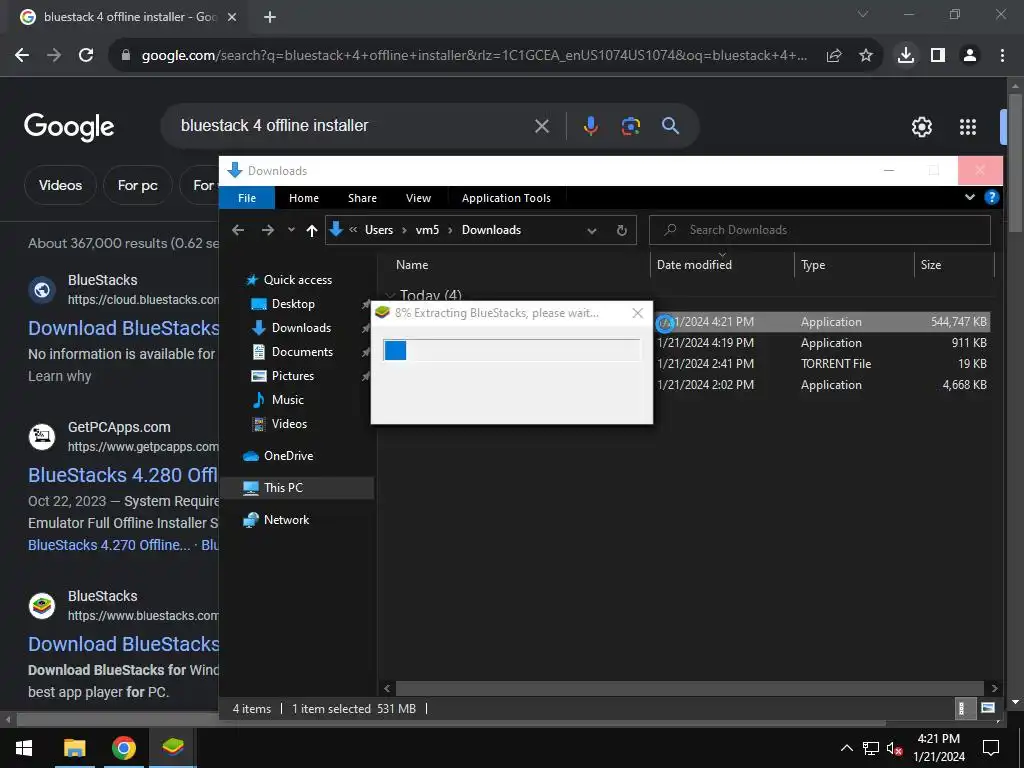The width and height of the screenshot is (1024, 768).
Task: Show hidden system tray icons
Action: click(x=846, y=748)
